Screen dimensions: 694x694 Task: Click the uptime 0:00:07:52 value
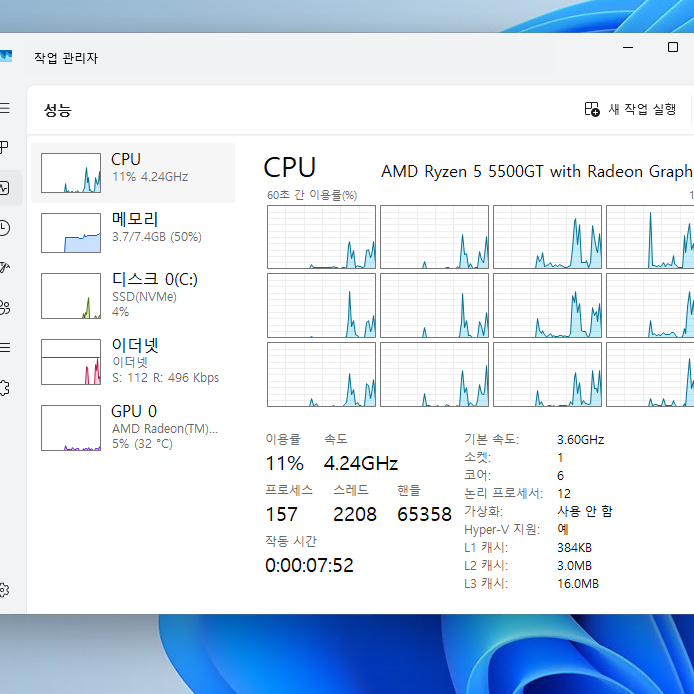tap(309, 565)
